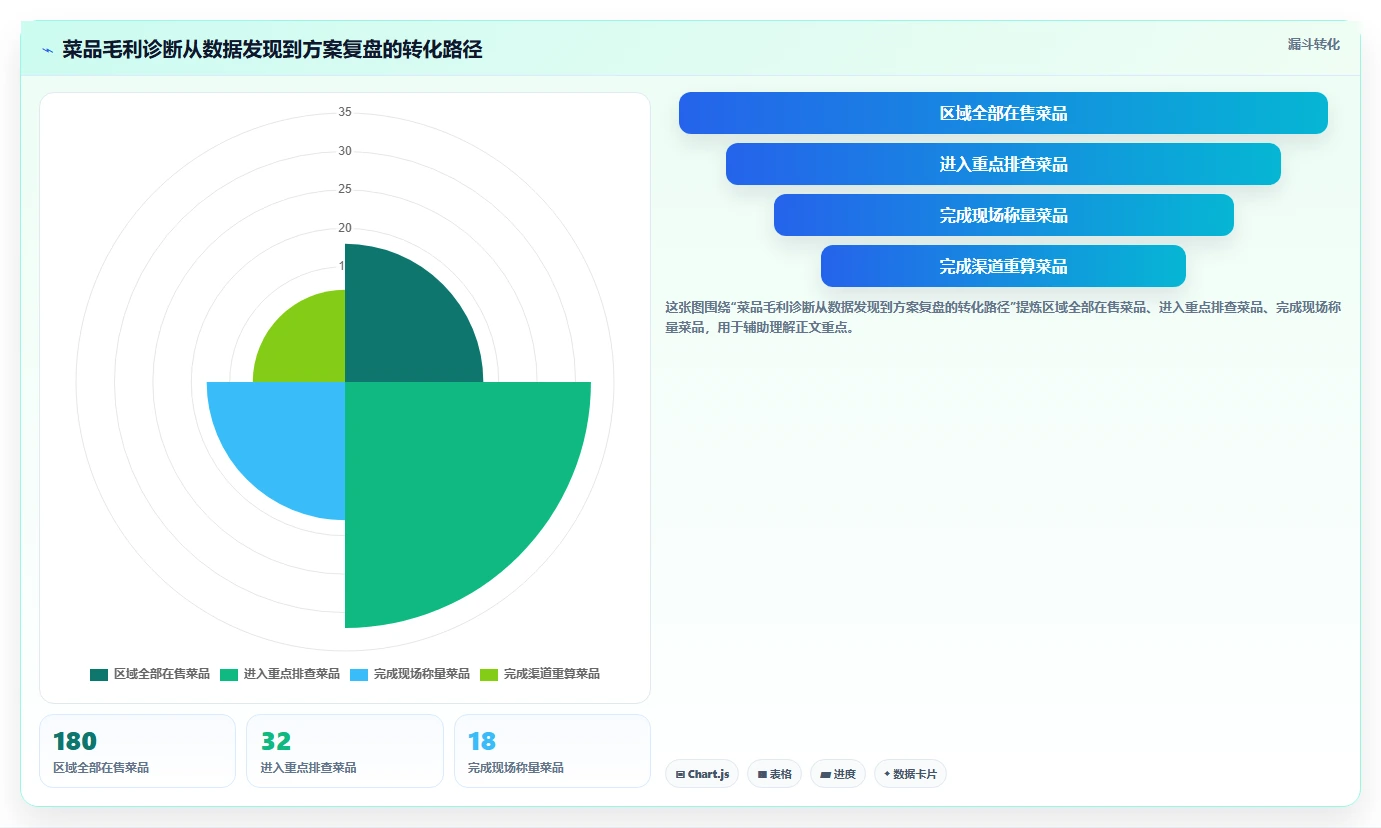Screen dimensions: 1381x828
Task: Click the value 180 in the stat card
Action: point(75,741)
